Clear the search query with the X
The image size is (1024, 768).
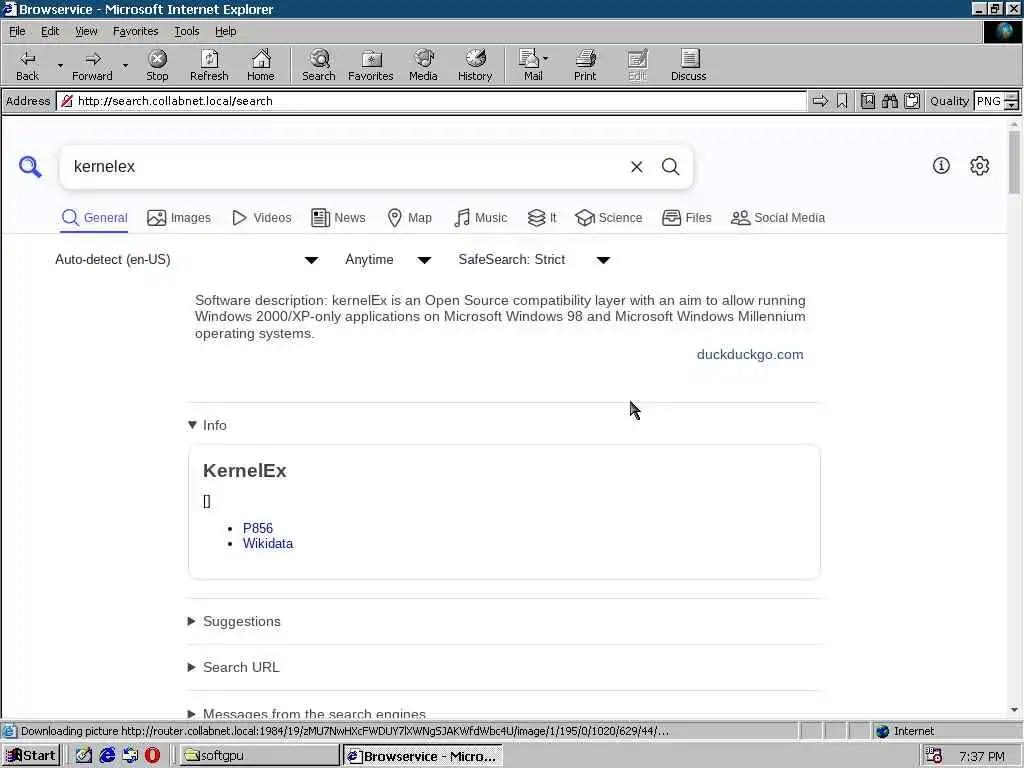pos(636,167)
